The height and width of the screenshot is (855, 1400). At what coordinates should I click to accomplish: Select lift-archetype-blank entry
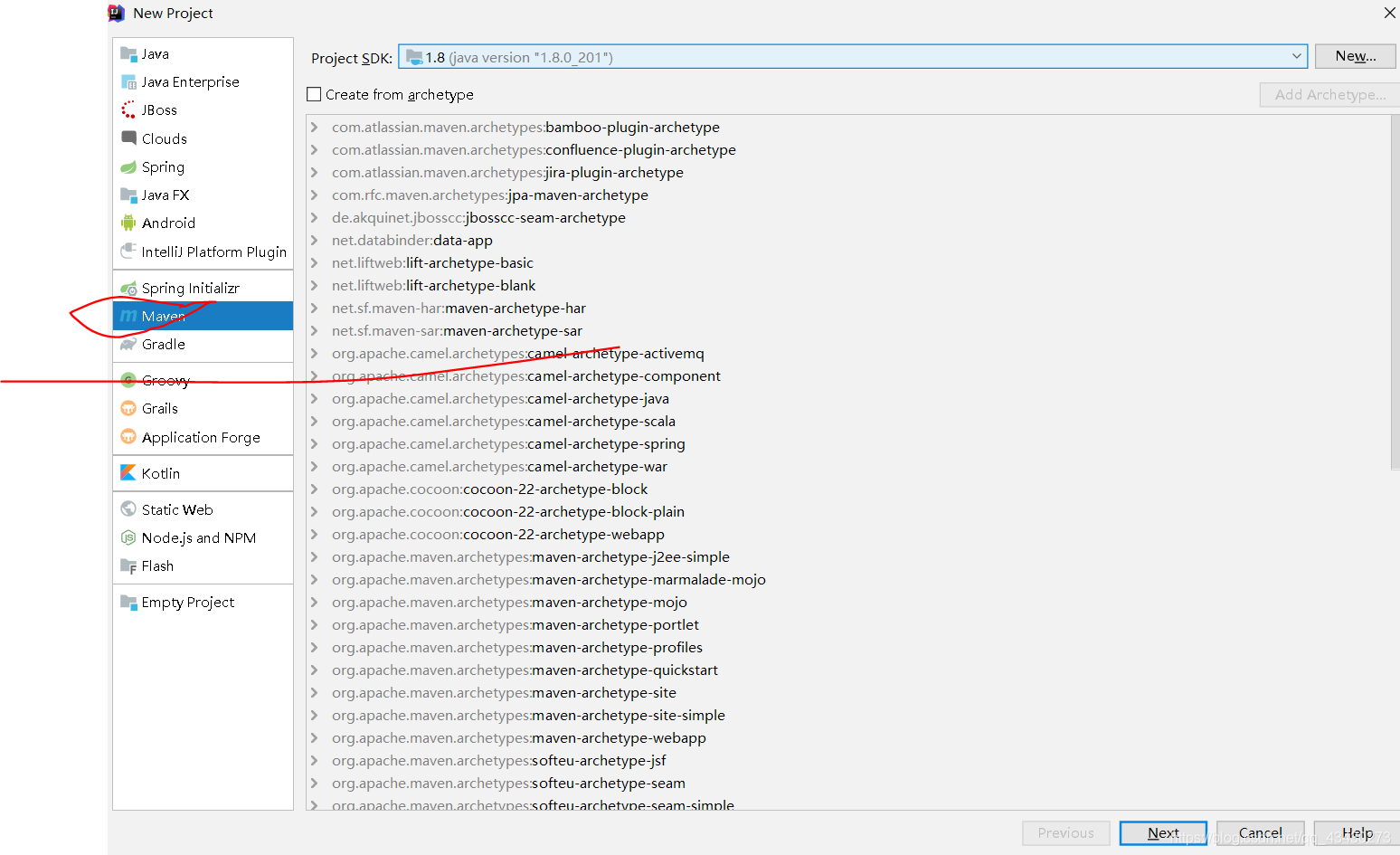(x=433, y=286)
